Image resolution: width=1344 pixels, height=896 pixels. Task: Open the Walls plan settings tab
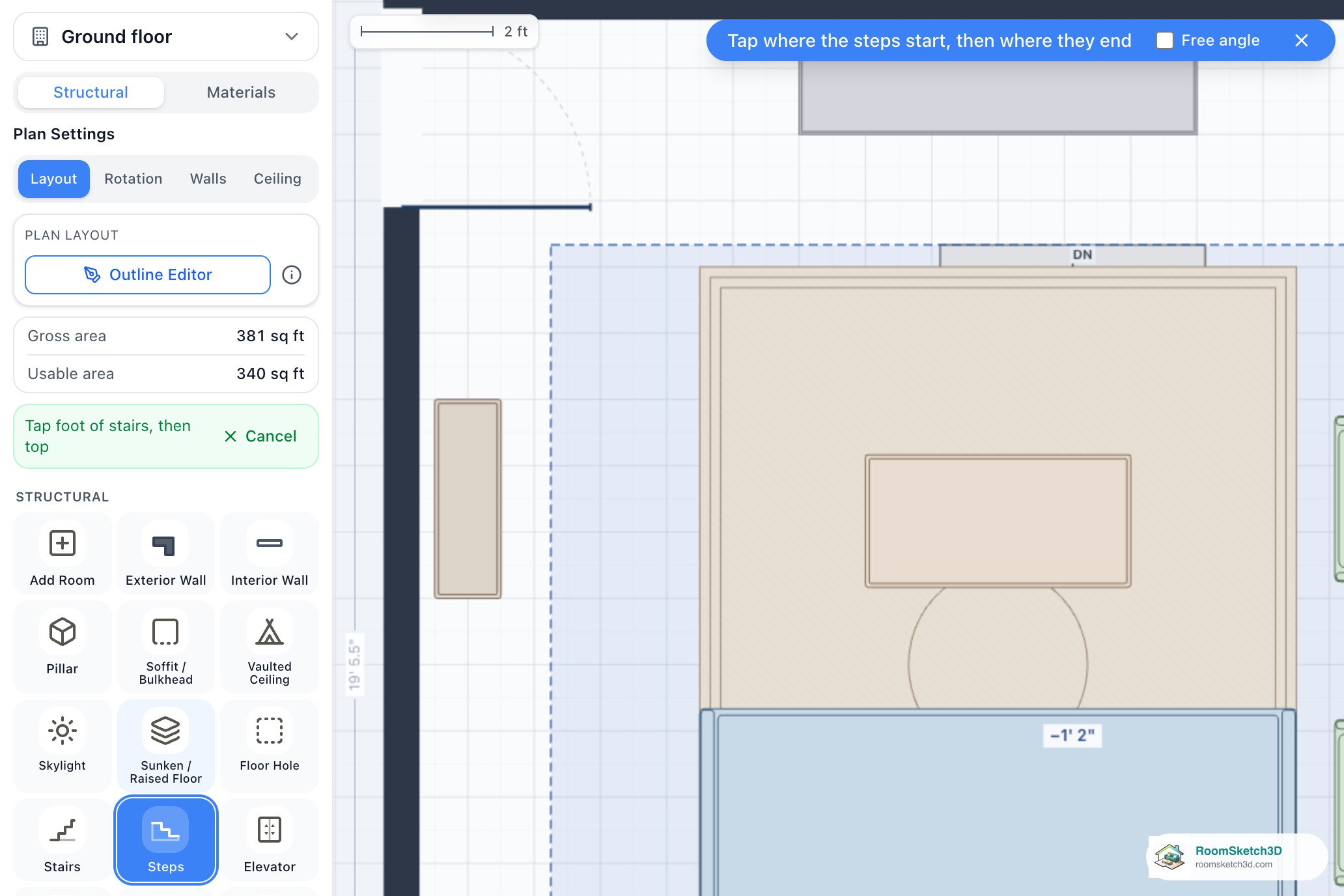click(x=208, y=179)
